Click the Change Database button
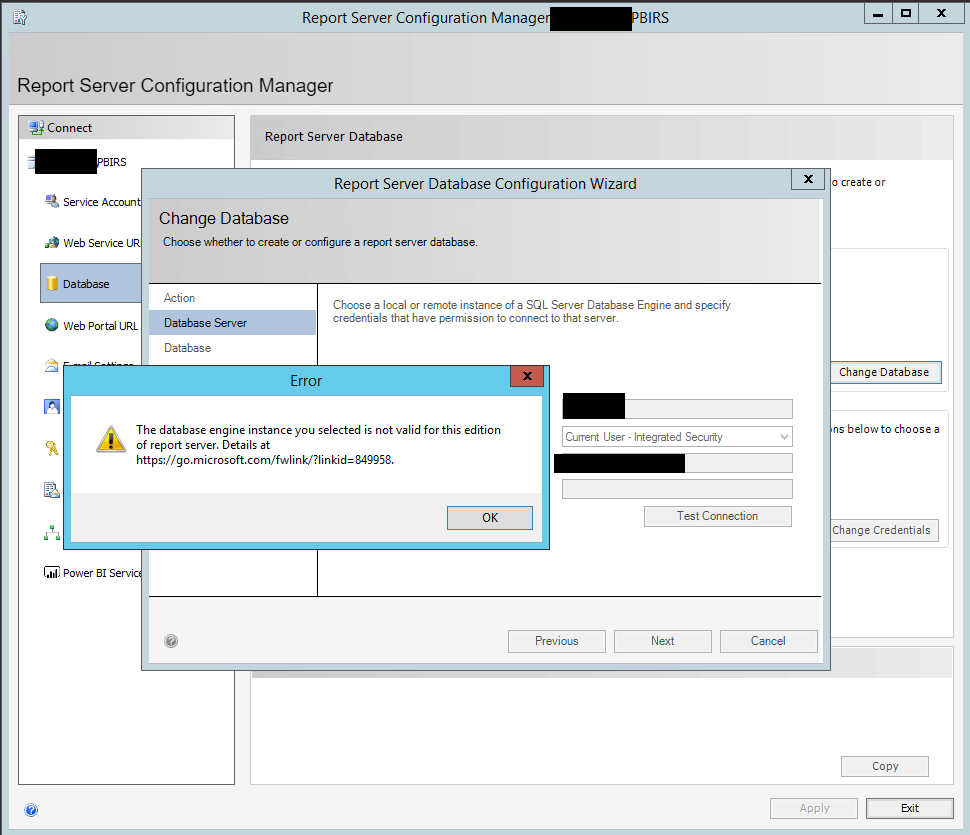This screenshot has height=835, width=970. tap(885, 372)
